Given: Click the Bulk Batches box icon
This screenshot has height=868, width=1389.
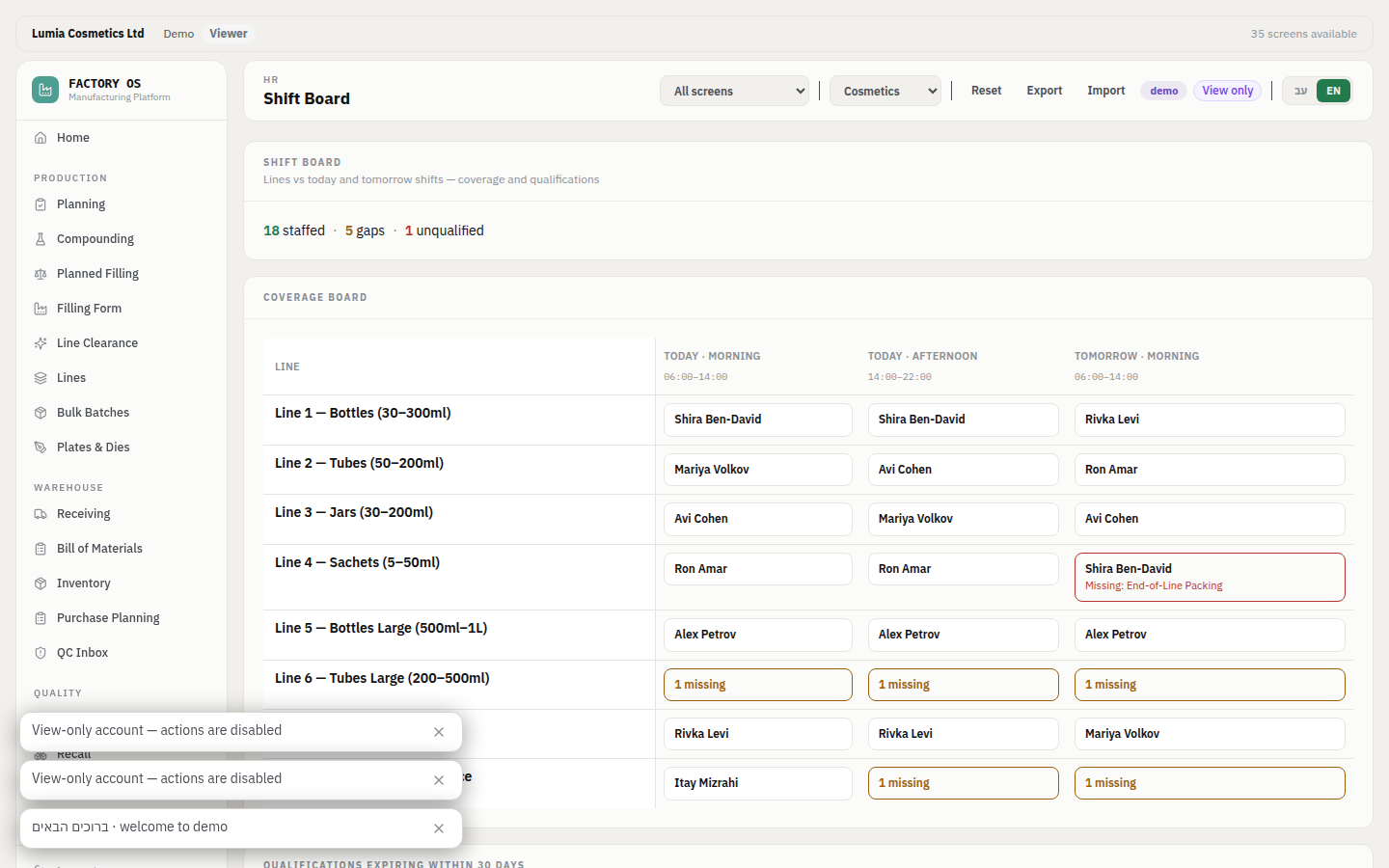Looking at the screenshot, I should [41, 413].
